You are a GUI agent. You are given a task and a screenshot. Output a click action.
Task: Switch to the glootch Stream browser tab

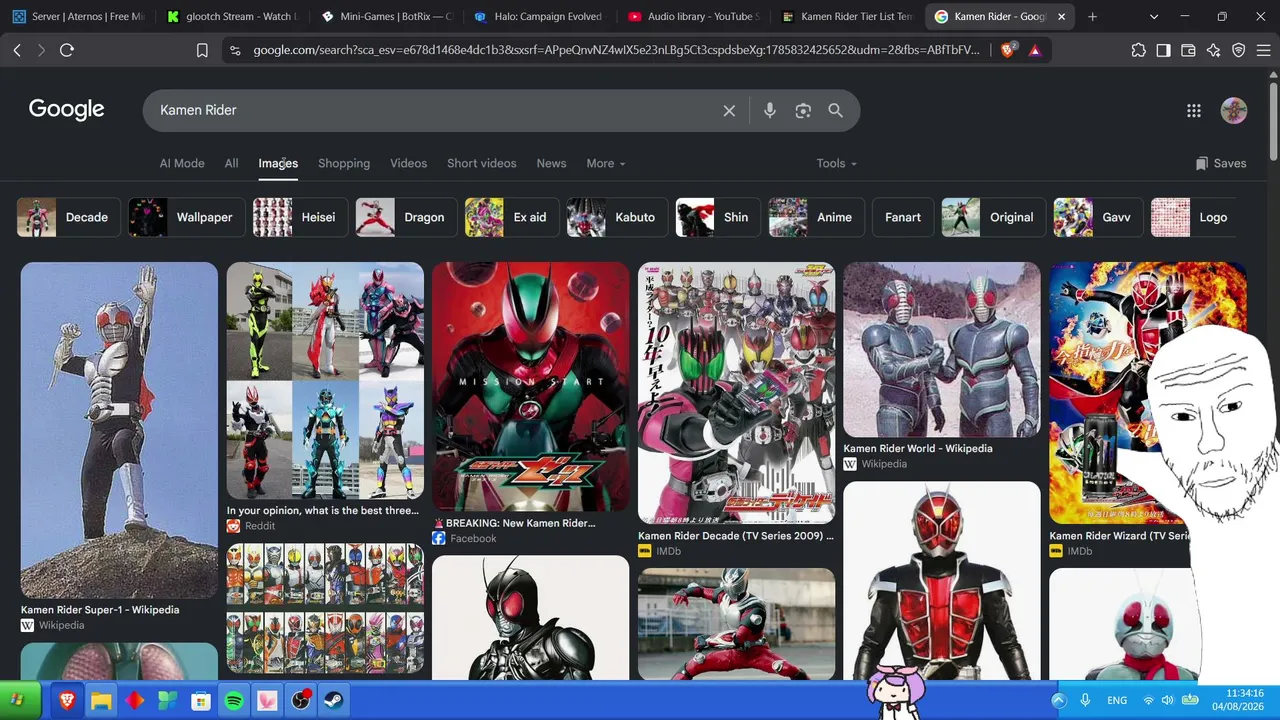pos(232,17)
